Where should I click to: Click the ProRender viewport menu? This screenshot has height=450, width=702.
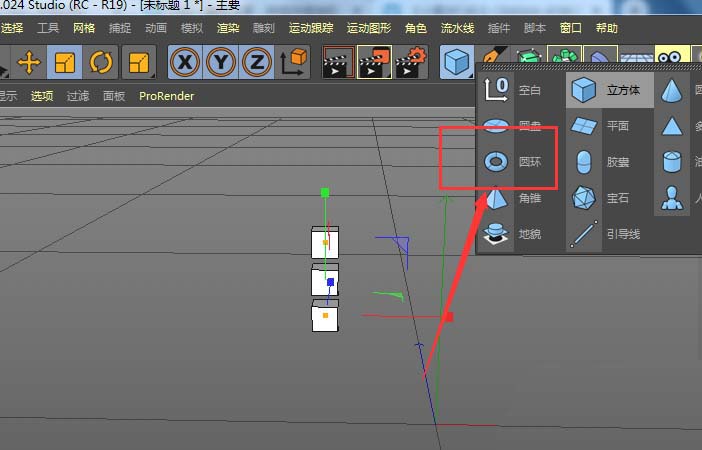(167, 96)
